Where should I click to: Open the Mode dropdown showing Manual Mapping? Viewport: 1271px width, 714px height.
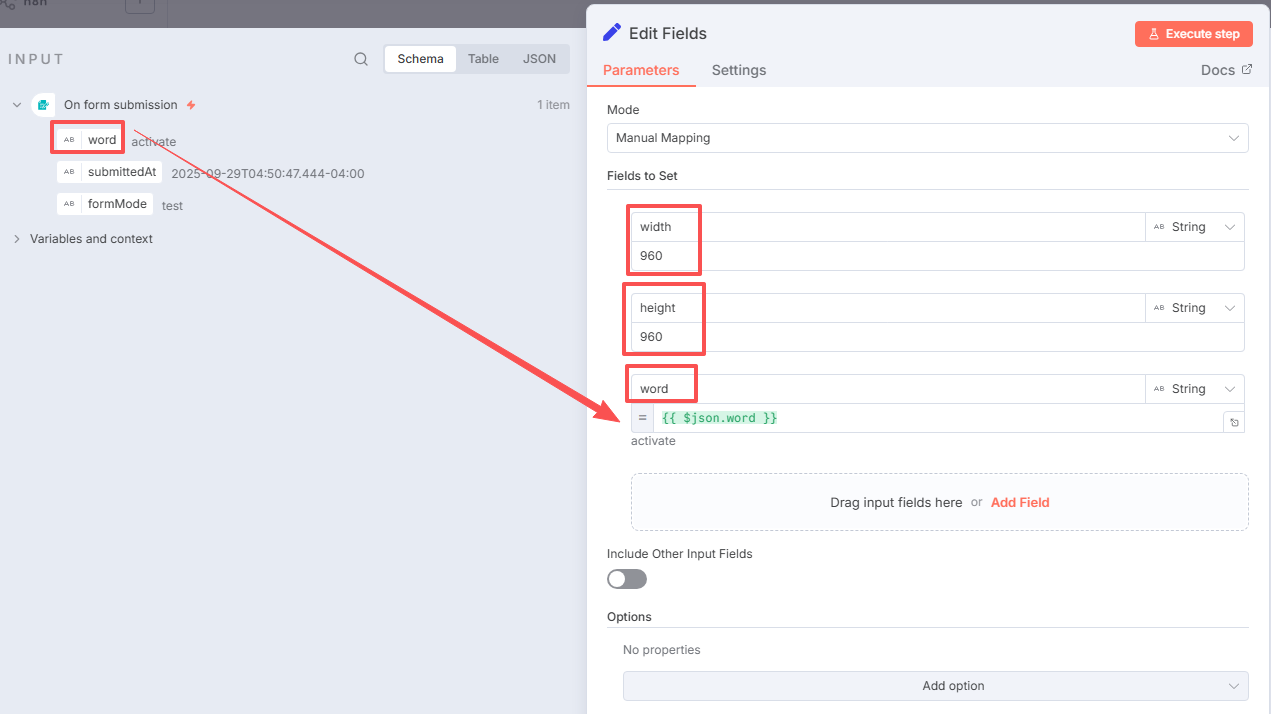pos(927,138)
